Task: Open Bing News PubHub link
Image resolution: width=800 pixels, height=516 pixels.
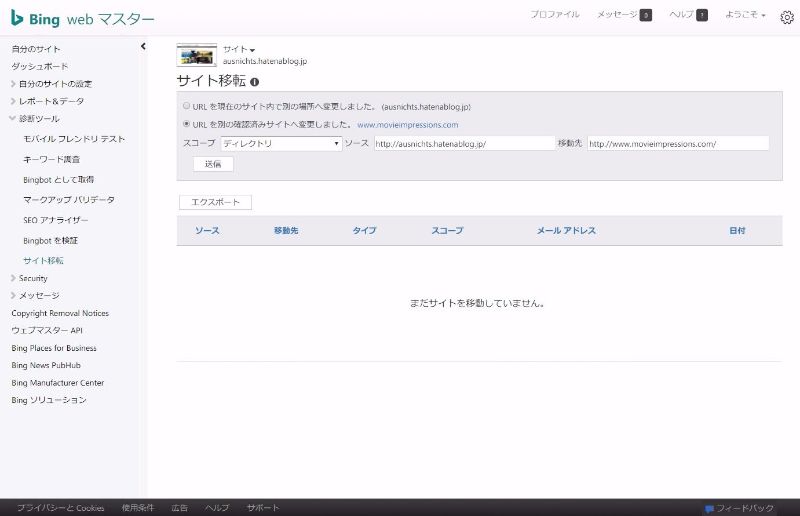Action: point(46,365)
